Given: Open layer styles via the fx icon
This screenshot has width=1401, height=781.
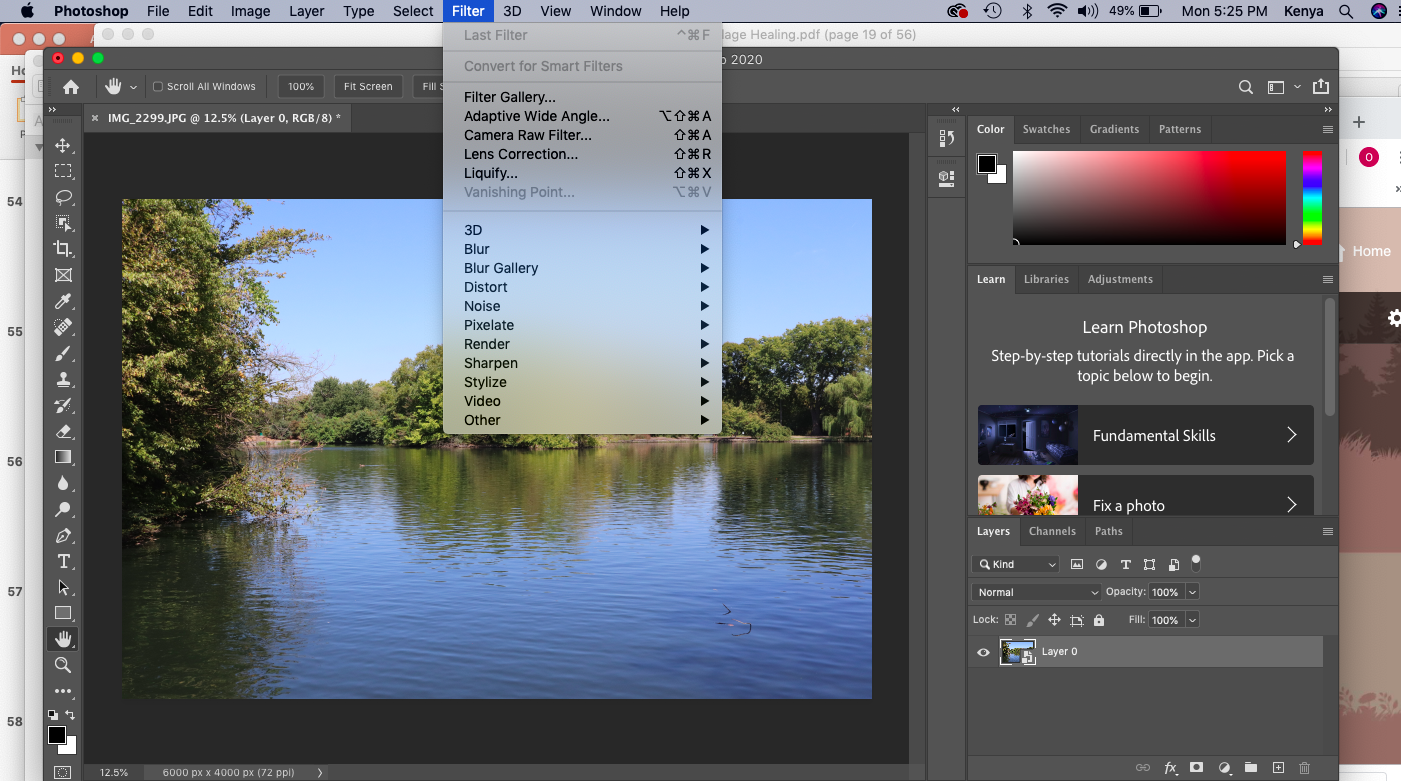Looking at the screenshot, I should tap(1170, 768).
